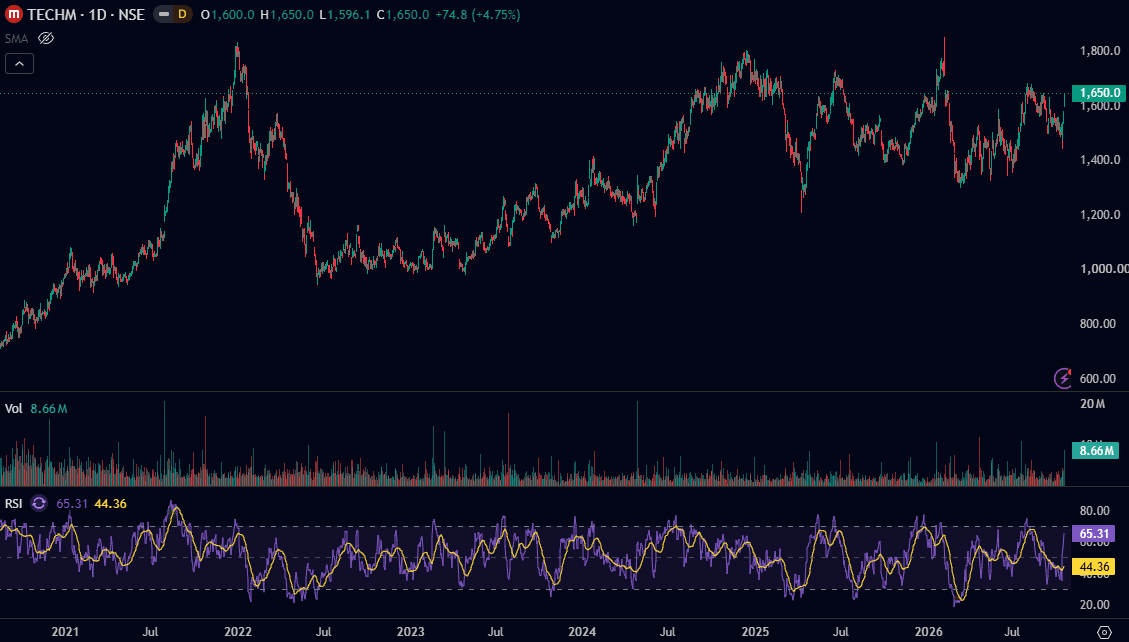Click the 2024 label on time axis
The height and width of the screenshot is (642, 1129).
point(582,632)
